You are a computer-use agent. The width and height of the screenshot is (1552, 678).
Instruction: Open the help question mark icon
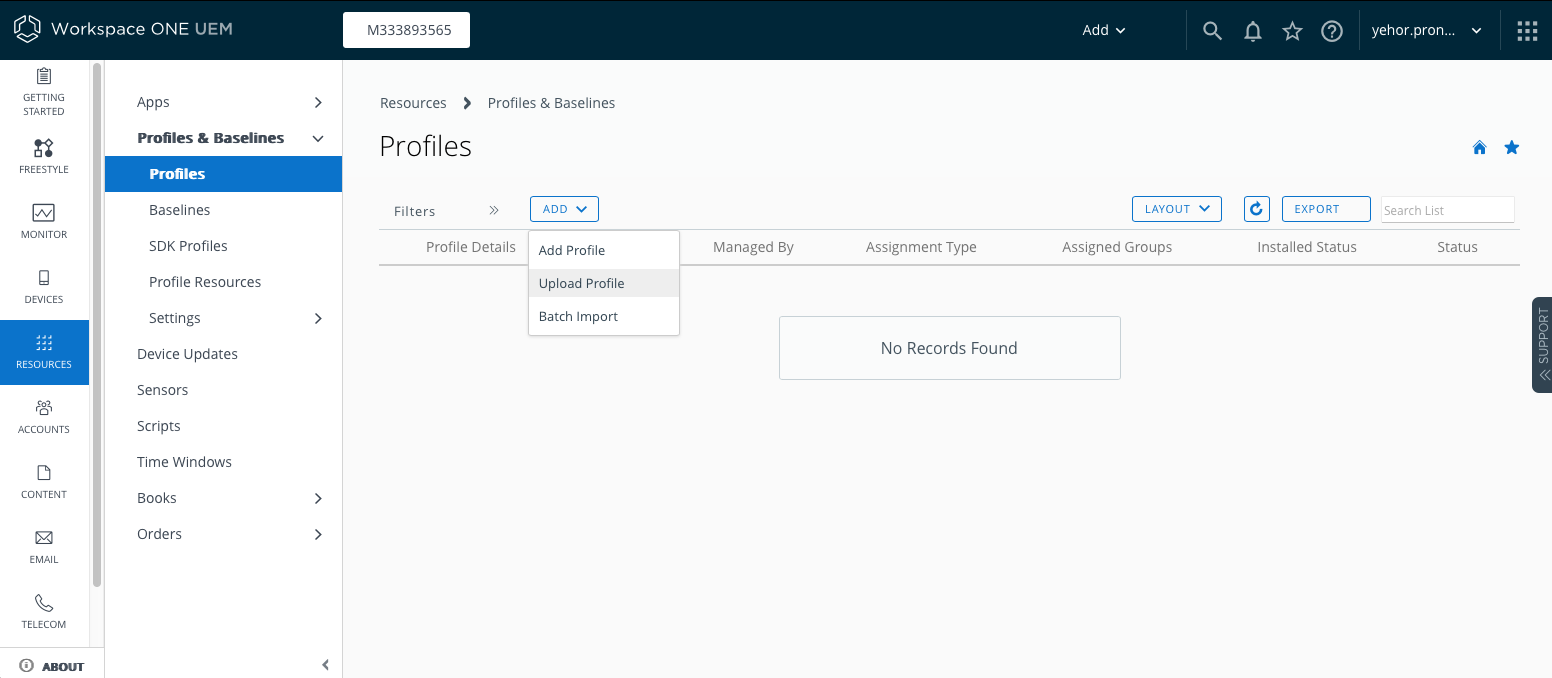[x=1331, y=31]
